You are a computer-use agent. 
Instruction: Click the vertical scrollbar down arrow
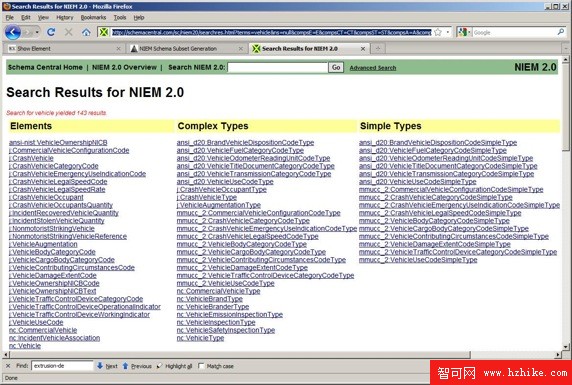tap(566, 347)
